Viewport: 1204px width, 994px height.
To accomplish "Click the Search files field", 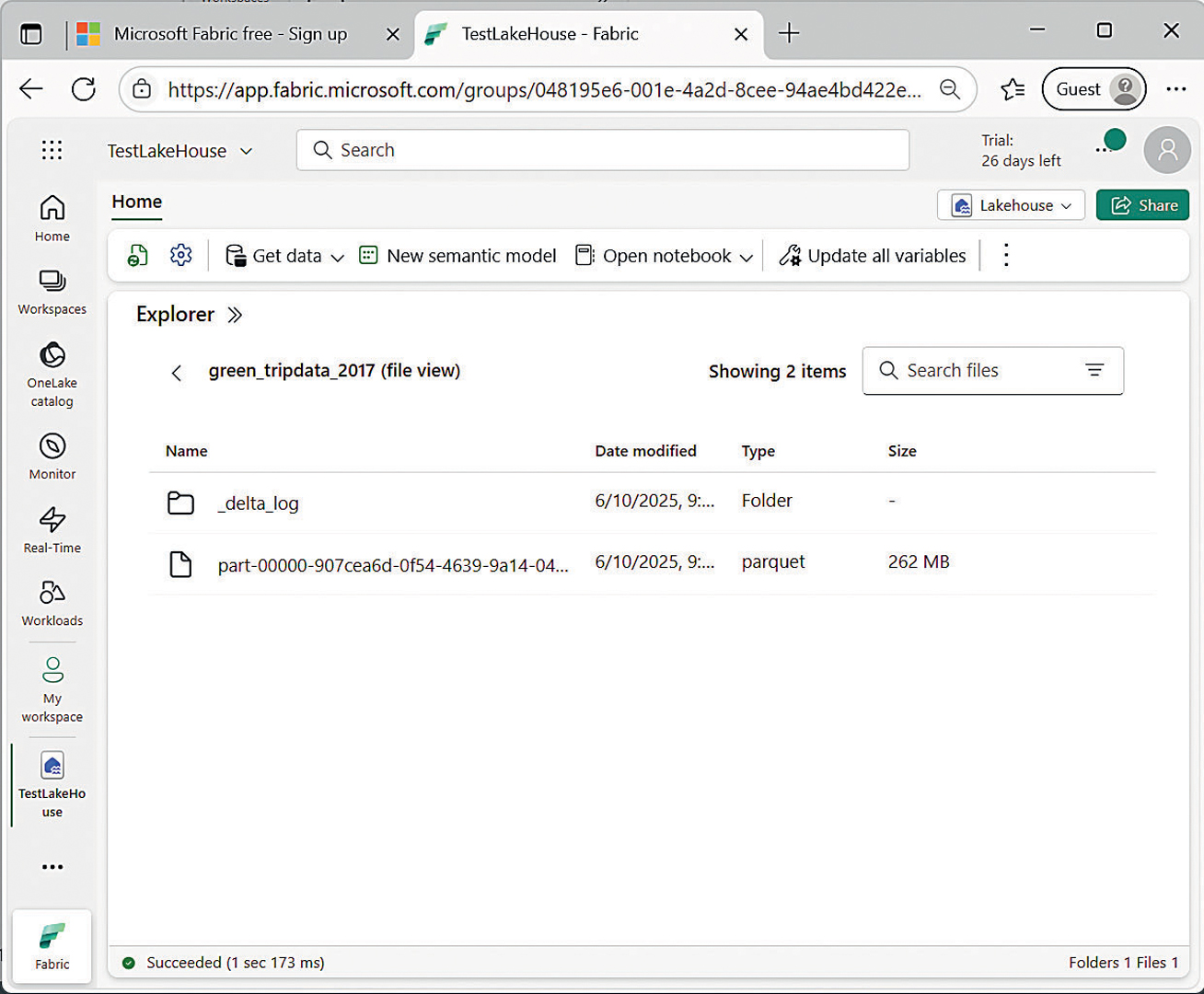I will tap(992, 371).
